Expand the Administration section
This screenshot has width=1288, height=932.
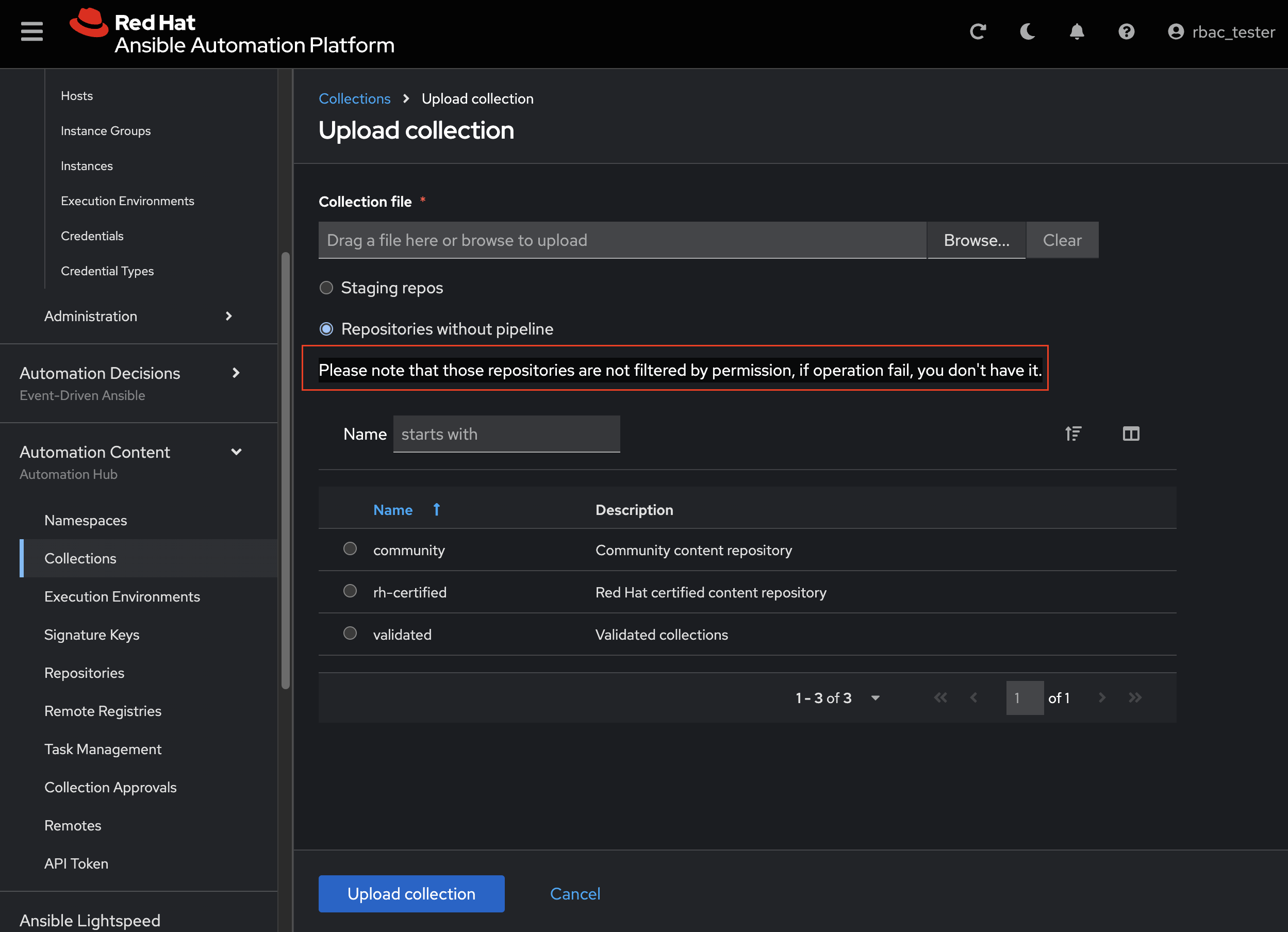point(228,316)
